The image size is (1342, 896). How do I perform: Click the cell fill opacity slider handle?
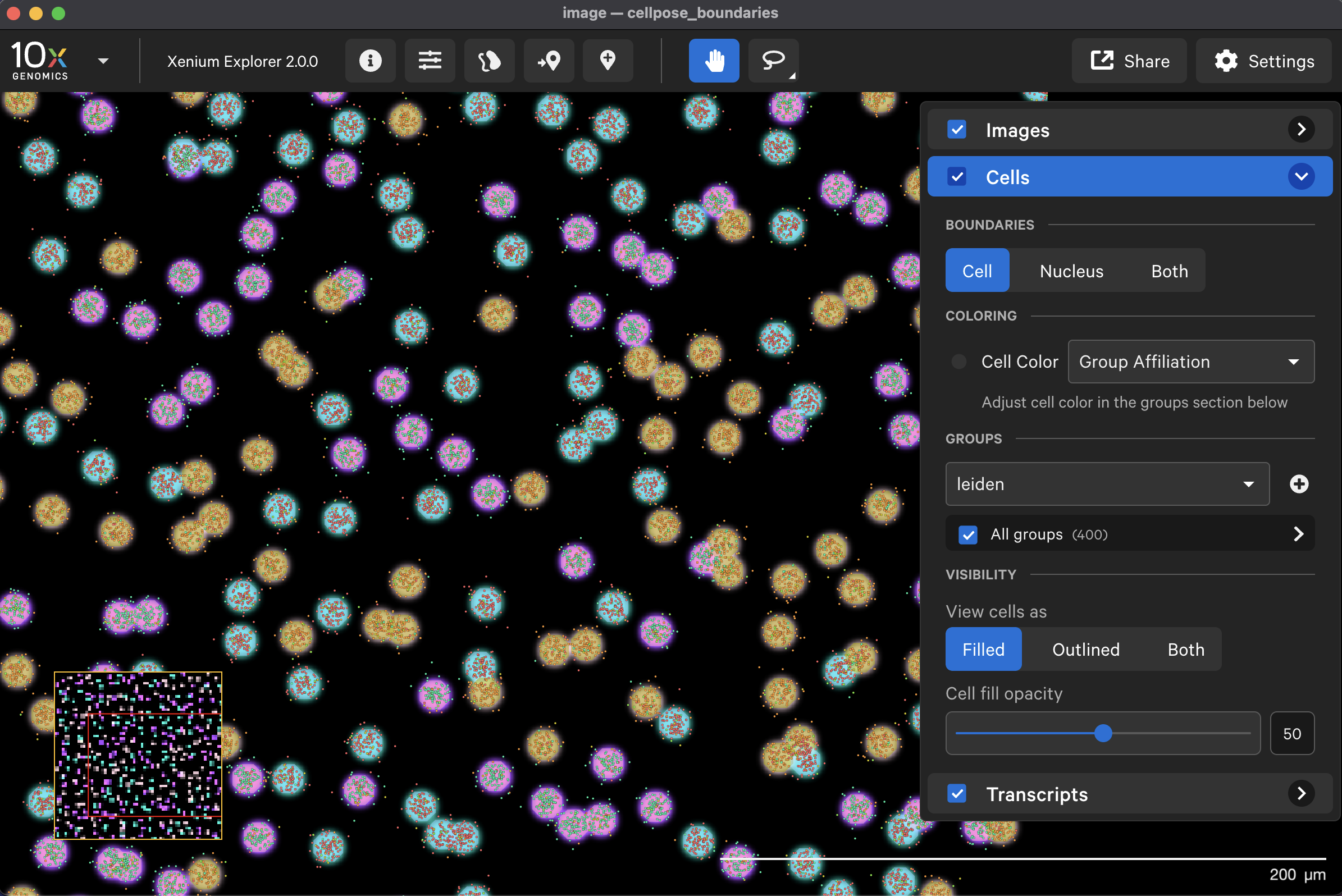[1103, 733]
